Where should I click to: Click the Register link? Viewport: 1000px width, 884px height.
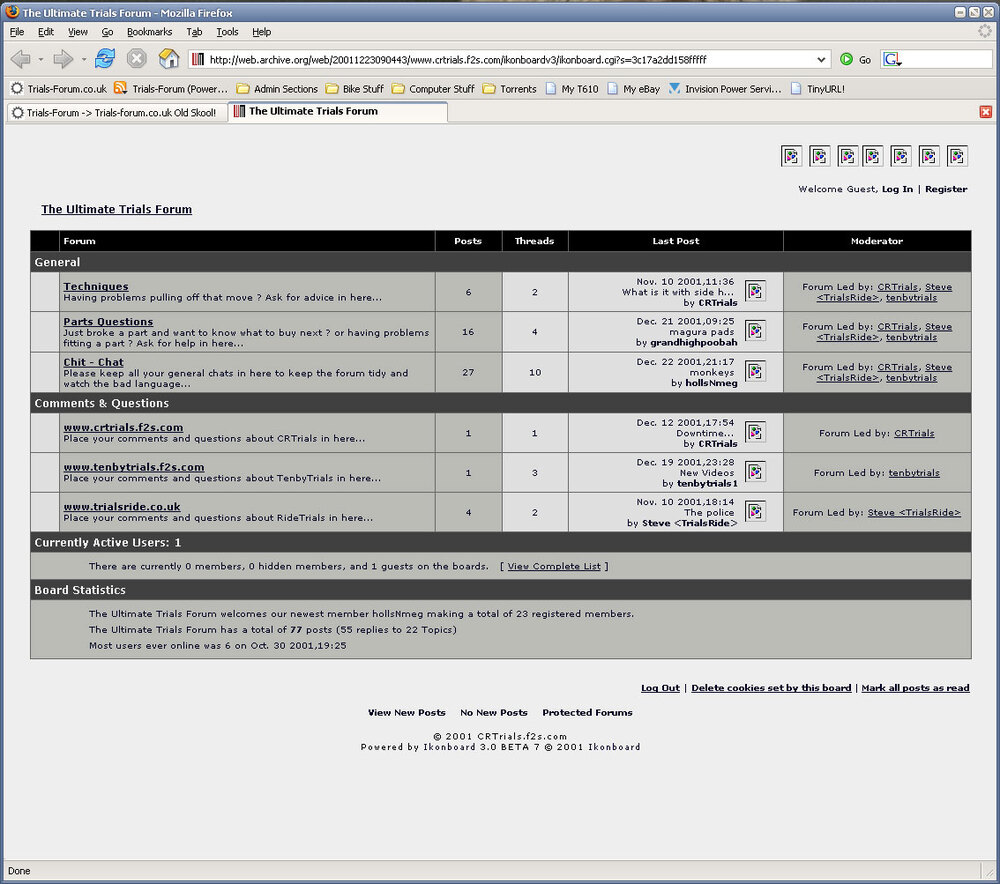click(x=945, y=189)
